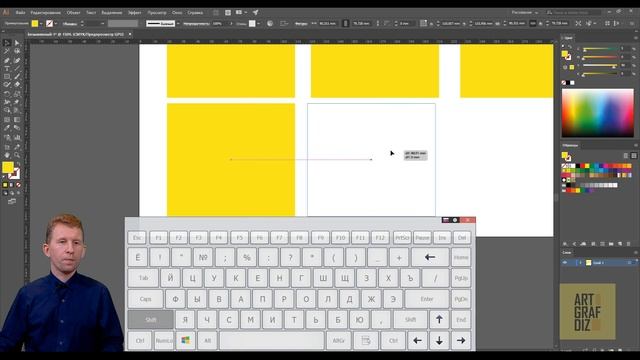Viewport: 640px width, 360px height.
Task: Open the Файл menu
Action: pyautogui.click(x=20, y=13)
